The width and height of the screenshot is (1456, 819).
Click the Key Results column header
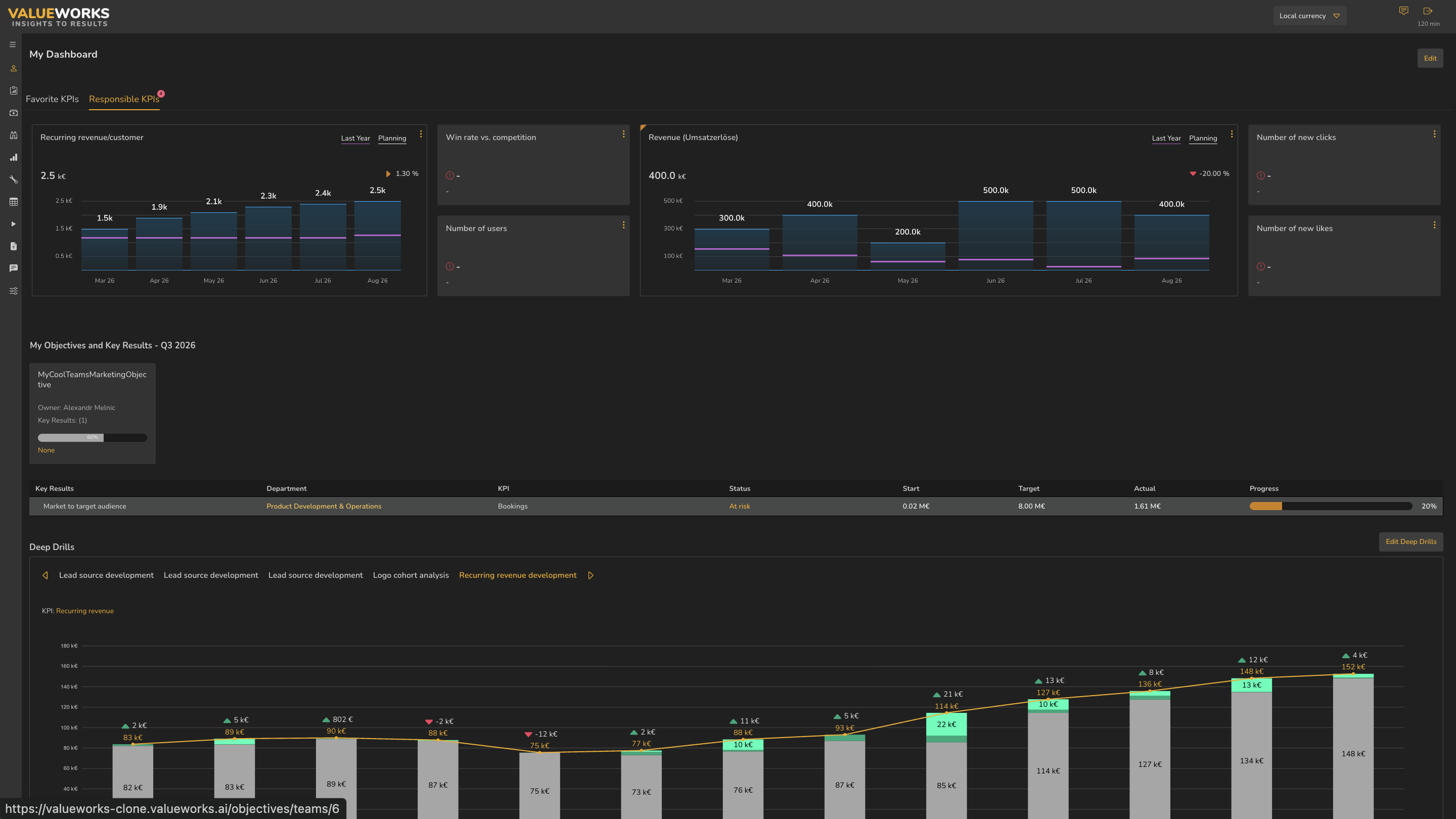click(x=54, y=489)
